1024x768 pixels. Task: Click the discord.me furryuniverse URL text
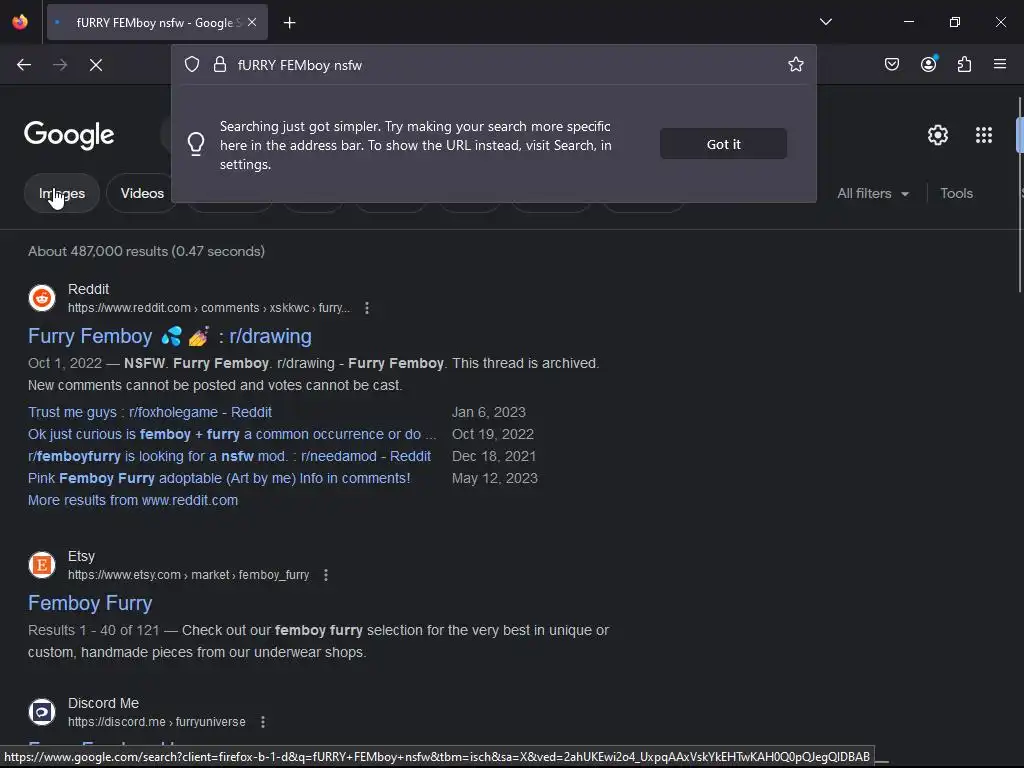click(157, 722)
